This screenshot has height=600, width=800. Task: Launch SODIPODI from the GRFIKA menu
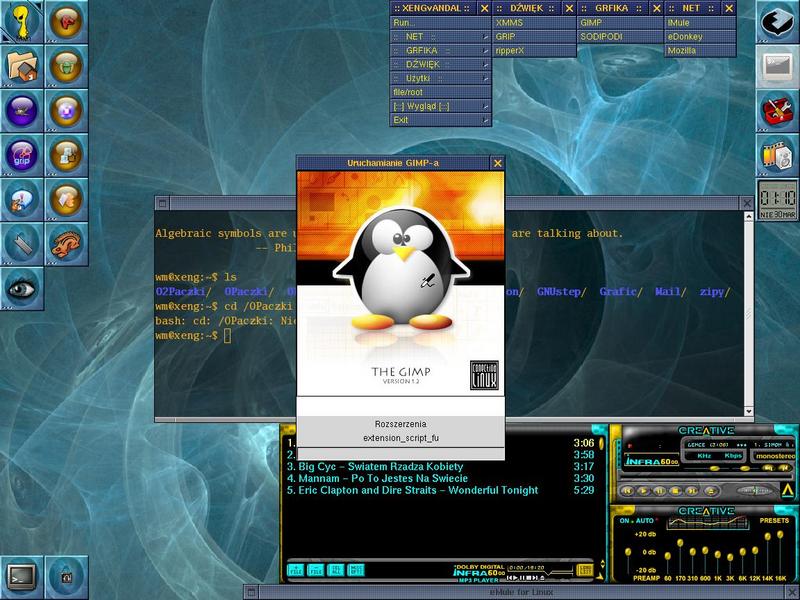pos(620,37)
